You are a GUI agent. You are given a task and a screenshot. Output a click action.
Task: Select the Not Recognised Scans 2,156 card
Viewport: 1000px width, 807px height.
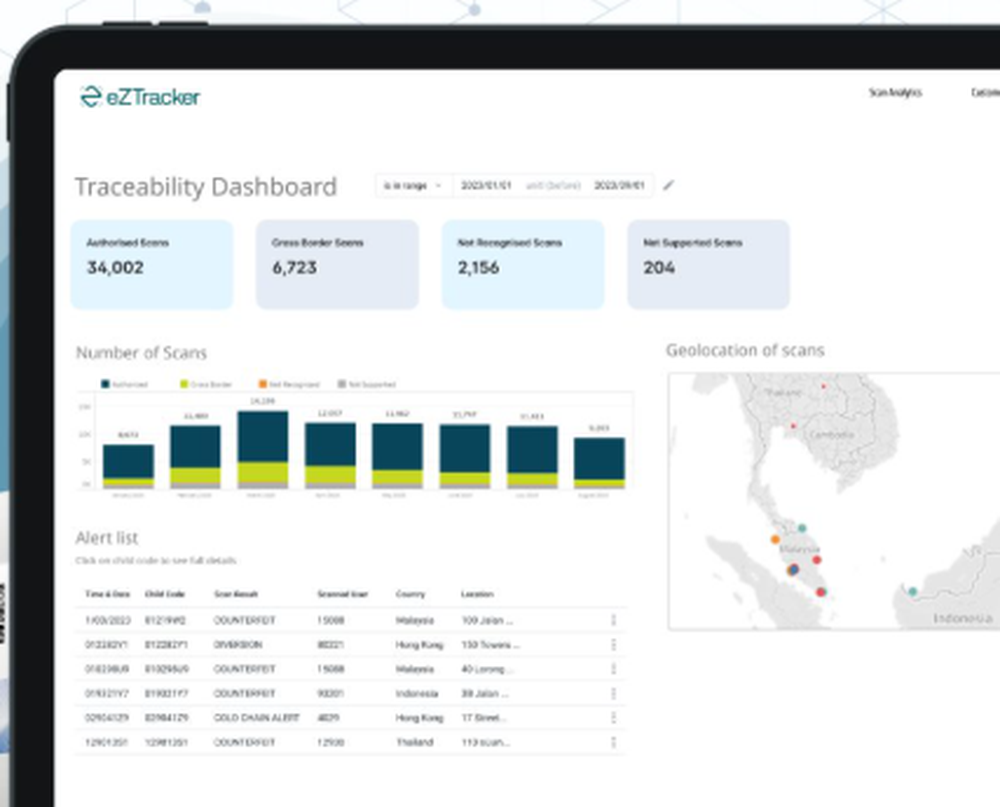[523, 265]
